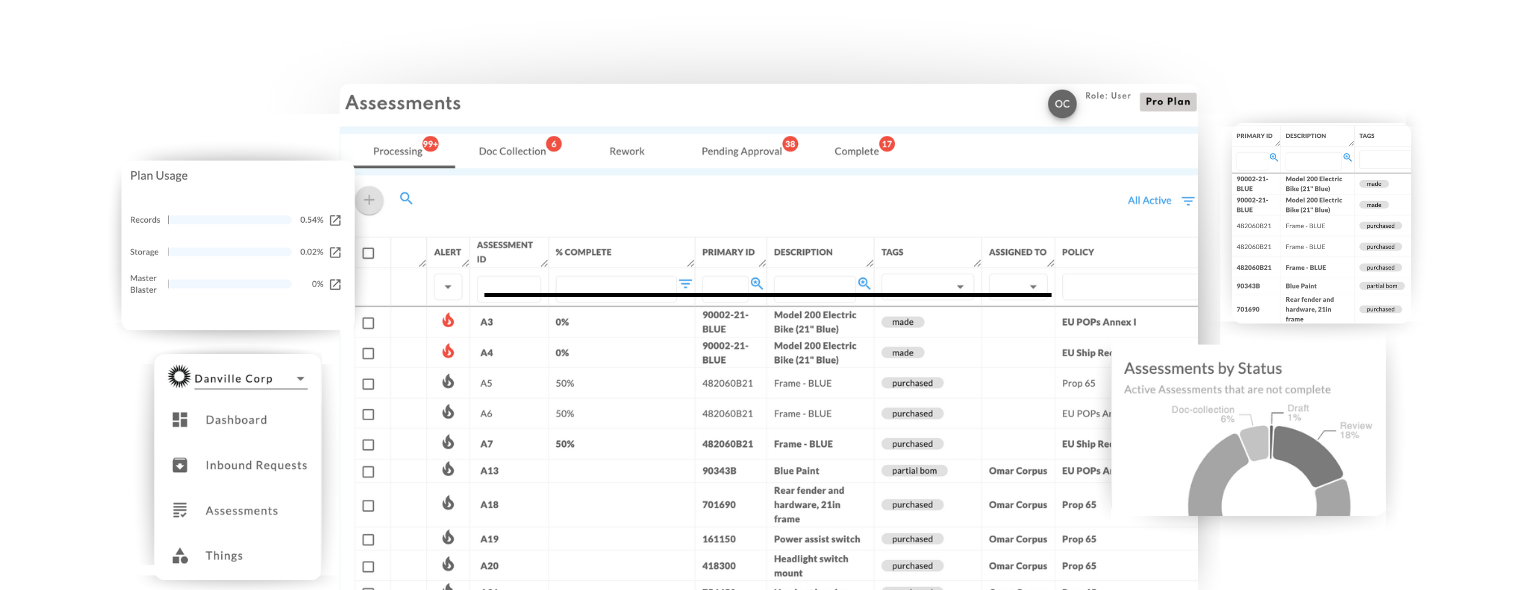Switch to the Pending Approval tab
The image size is (1536, 590).
pyautogui.click(x=741, y=151)
